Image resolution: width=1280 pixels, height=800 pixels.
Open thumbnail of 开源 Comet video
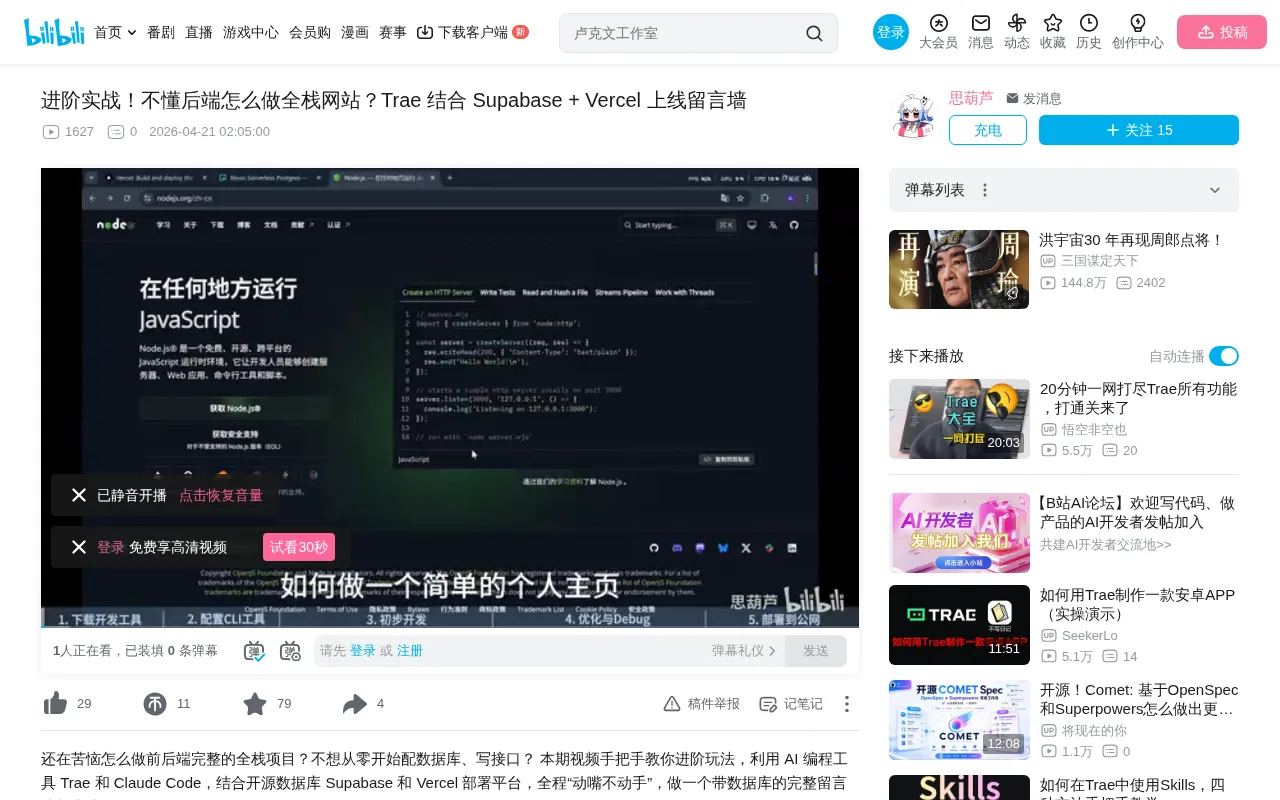(x=959, y=720)
